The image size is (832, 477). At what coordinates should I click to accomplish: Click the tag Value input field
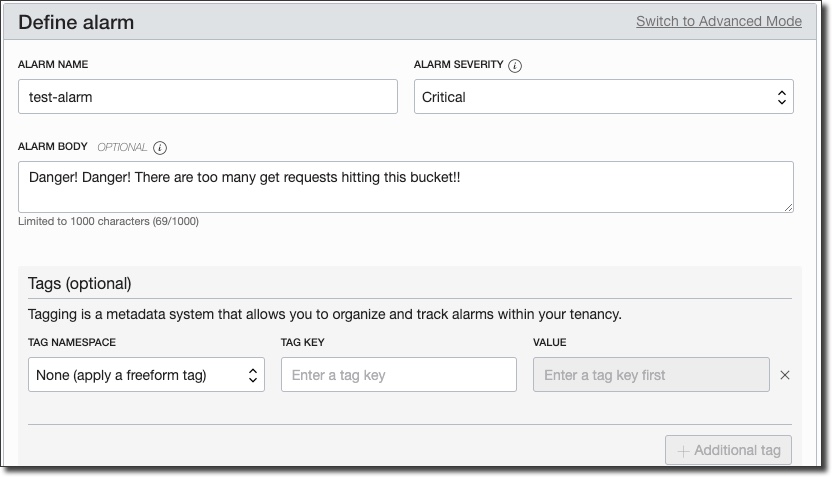651,375
